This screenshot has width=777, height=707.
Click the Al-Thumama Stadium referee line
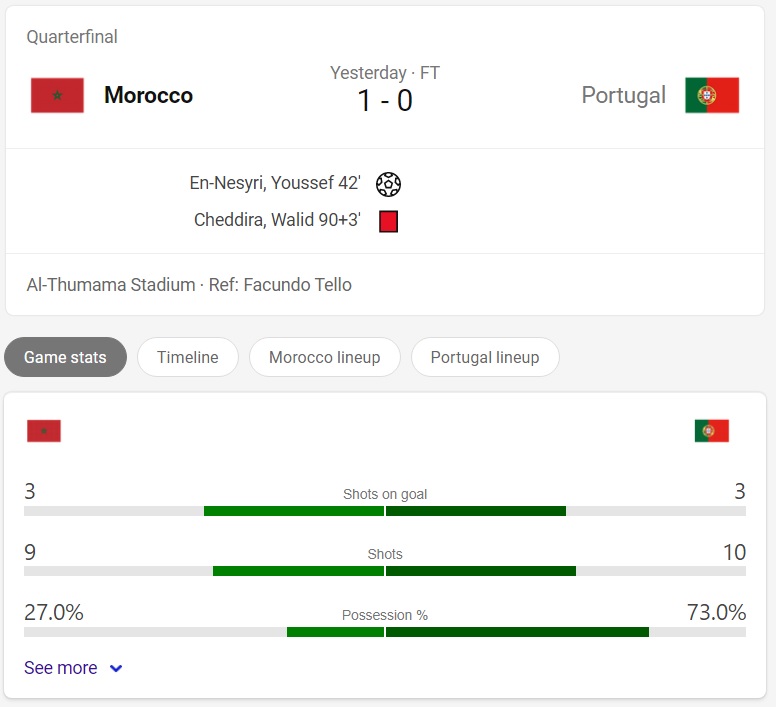point(189,285)
